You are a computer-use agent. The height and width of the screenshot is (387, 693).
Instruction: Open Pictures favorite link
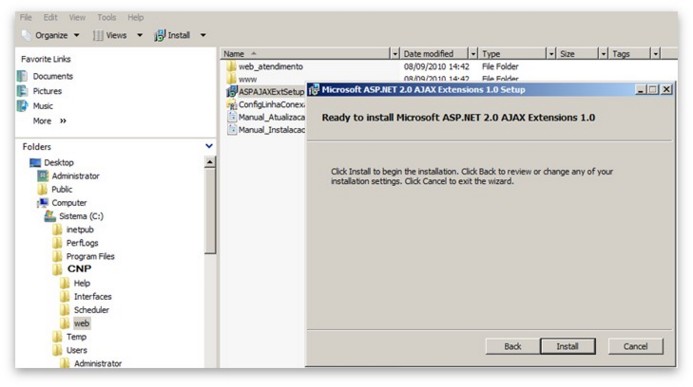pyautogui.click(x=47, y=91)
